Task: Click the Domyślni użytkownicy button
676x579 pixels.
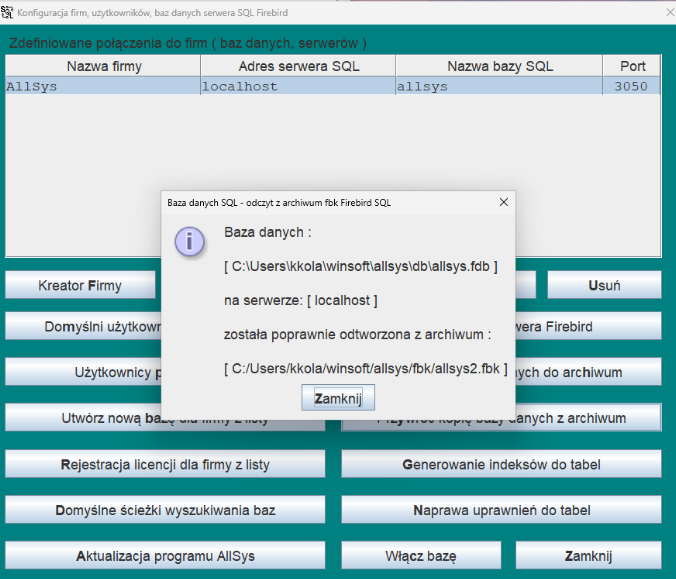Action: pyautogui.click(x=83, y=326)
